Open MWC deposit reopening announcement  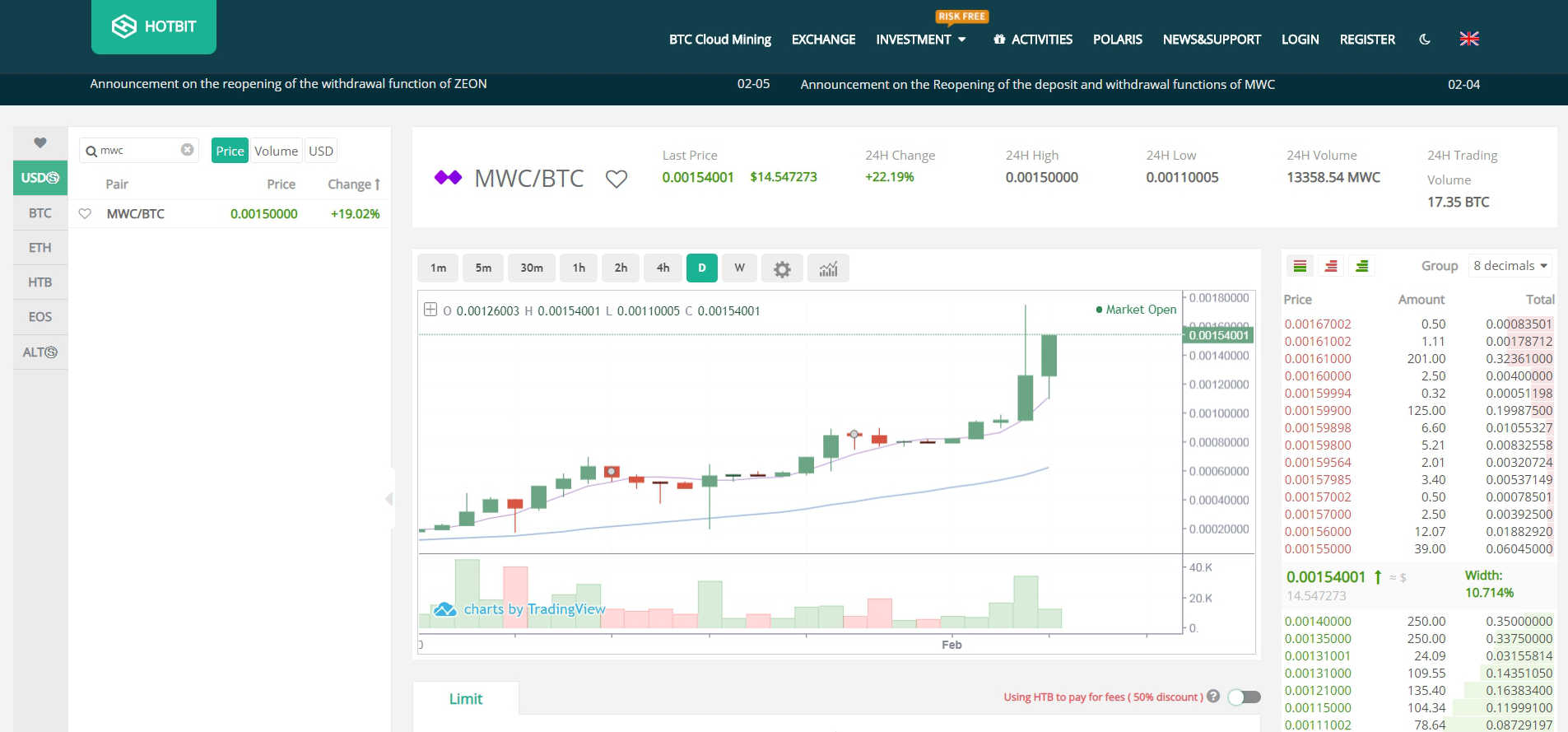coord(1038,85)
